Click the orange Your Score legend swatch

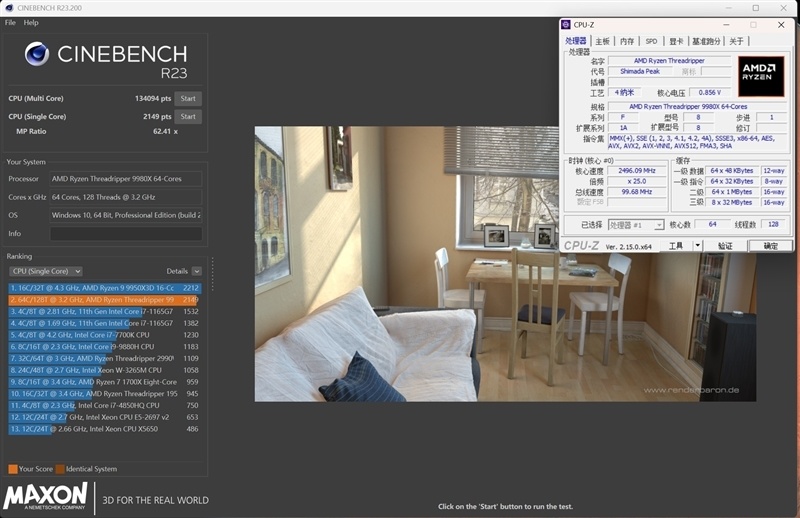pyautogui.click(x=12, y=468)
